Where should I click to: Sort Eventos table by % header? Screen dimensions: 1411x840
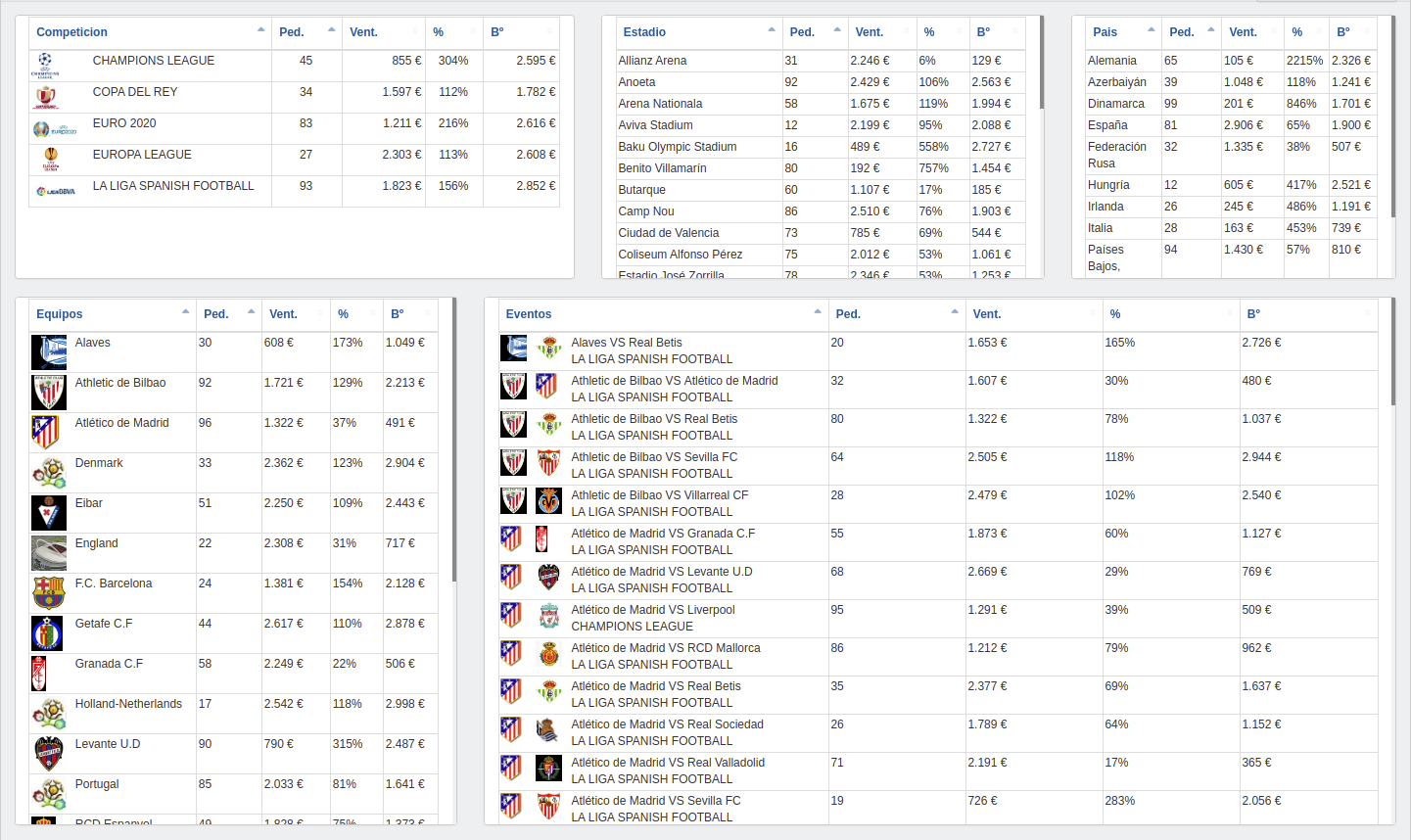1171,314
